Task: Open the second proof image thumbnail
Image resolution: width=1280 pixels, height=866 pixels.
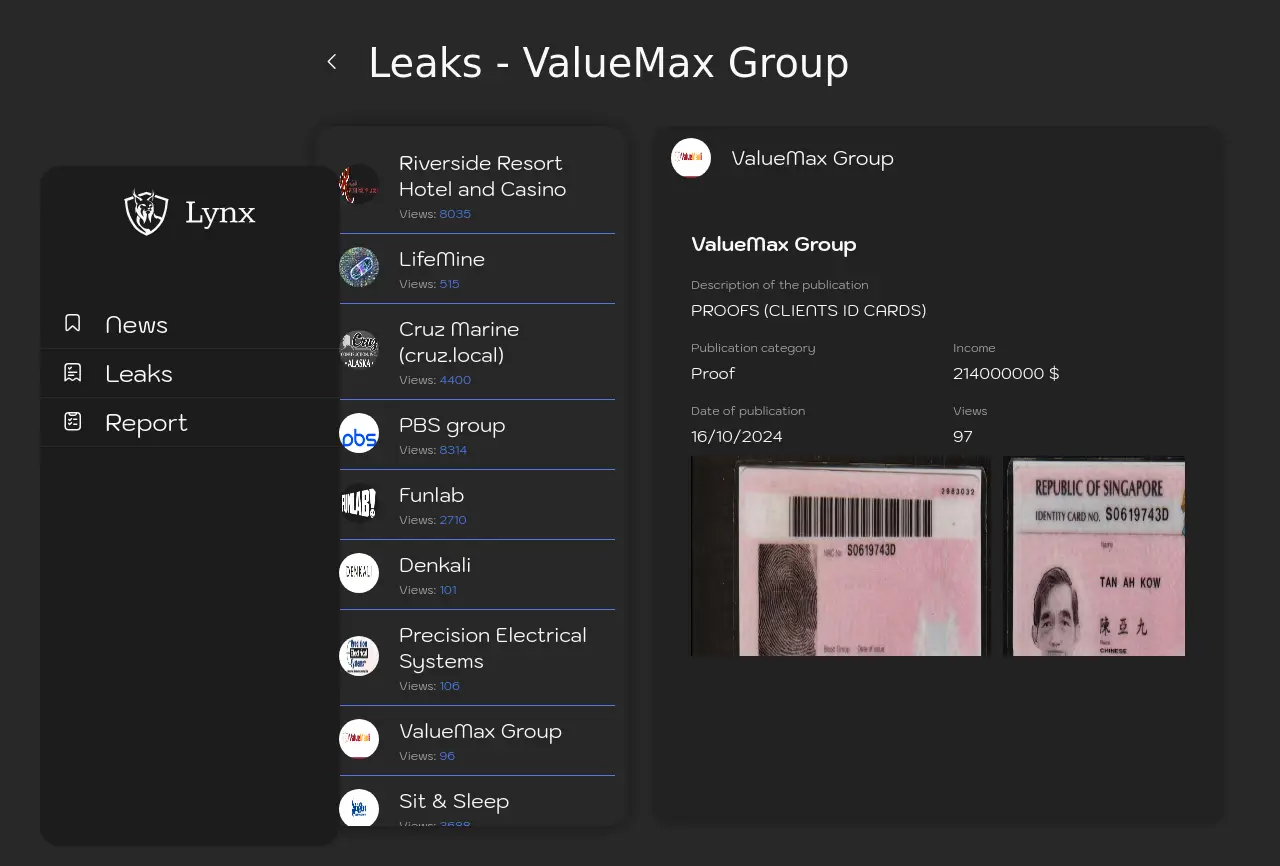Action: pos(1094,556)
